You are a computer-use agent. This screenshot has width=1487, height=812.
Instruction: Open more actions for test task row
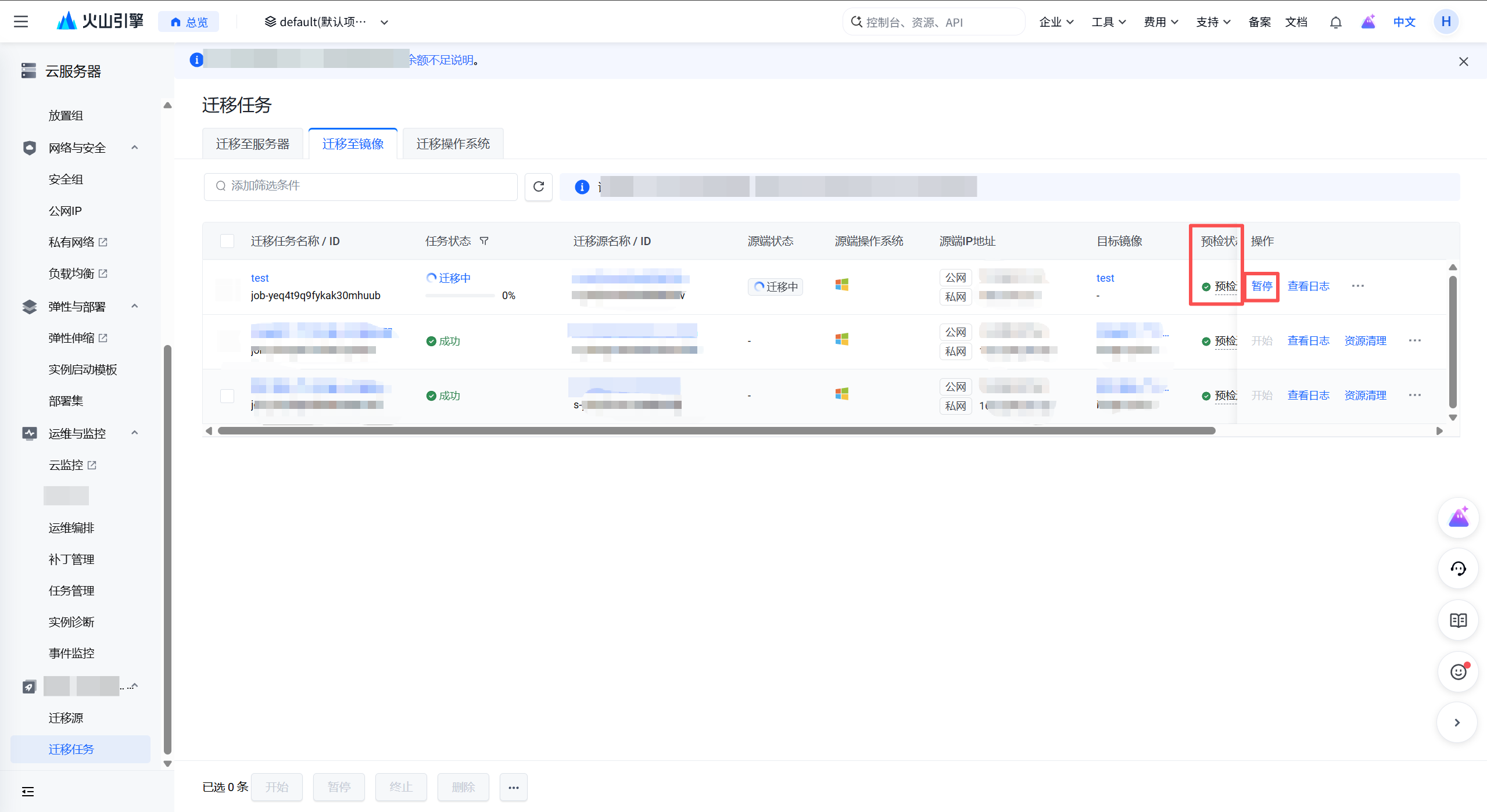(x=1357, y=286)
